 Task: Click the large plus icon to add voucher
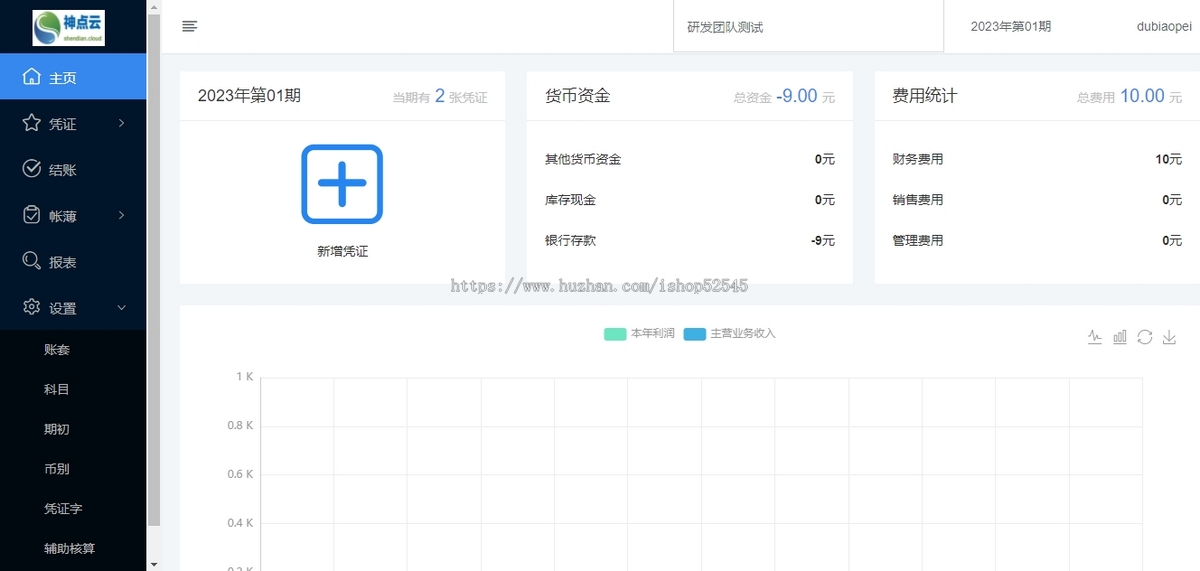[x=342, y=184]
